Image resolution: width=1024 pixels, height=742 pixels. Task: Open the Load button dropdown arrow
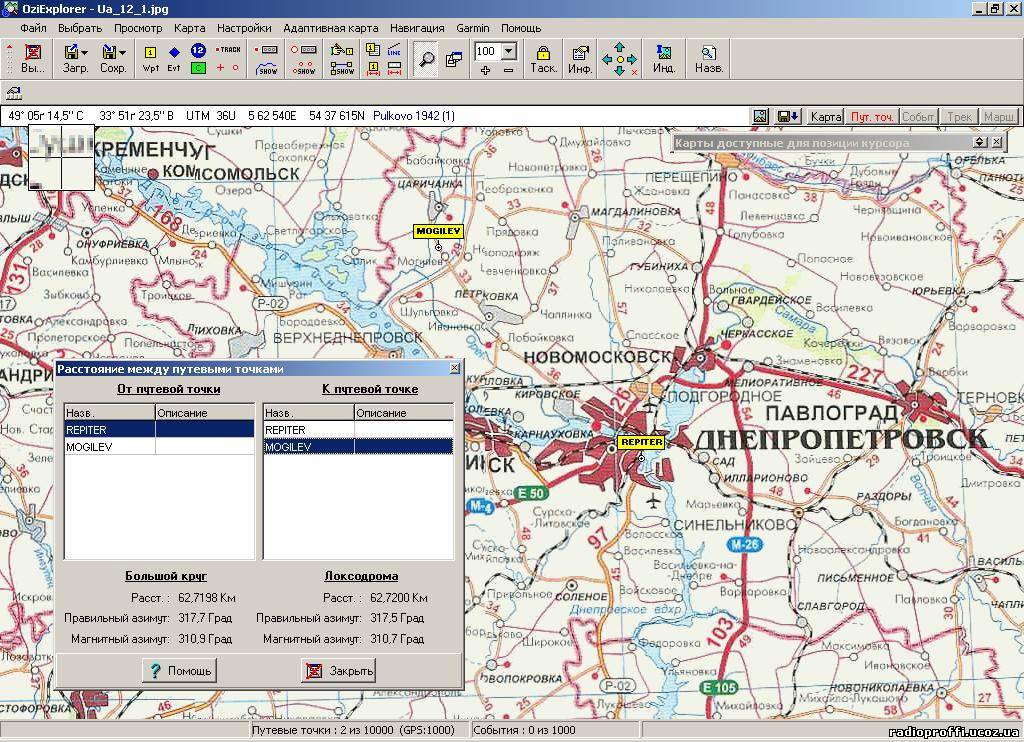(x=84, y=53)
